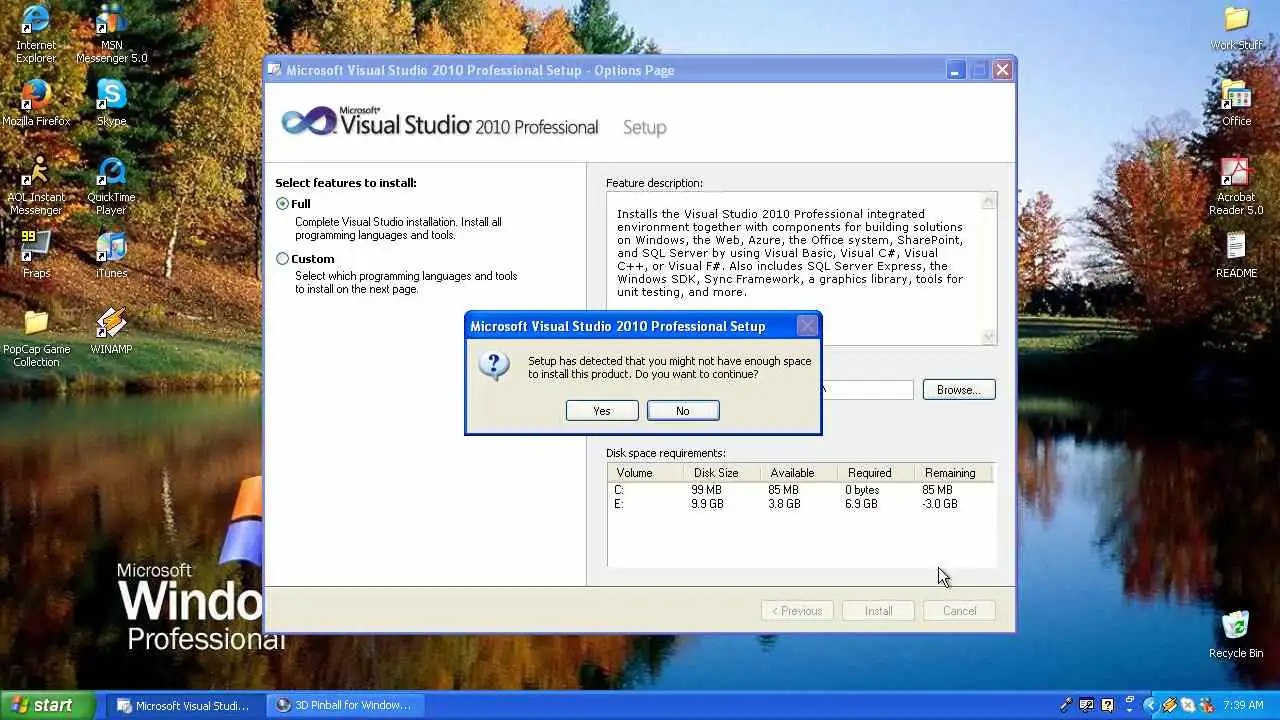Click the Cancel button in setup
The image size is (1280, 720).
[959, 611]
